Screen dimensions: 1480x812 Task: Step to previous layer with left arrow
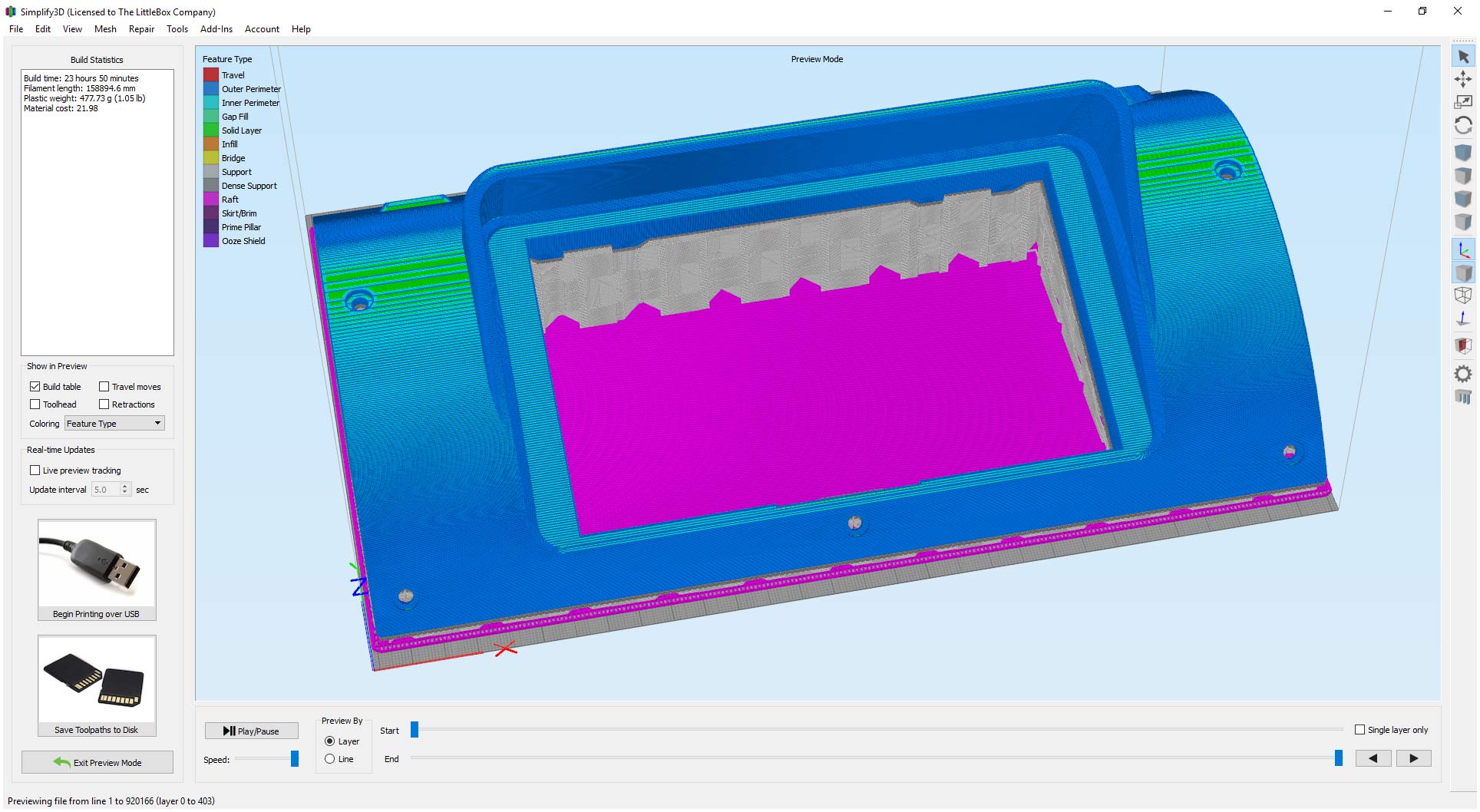[x=1373, y=758]
